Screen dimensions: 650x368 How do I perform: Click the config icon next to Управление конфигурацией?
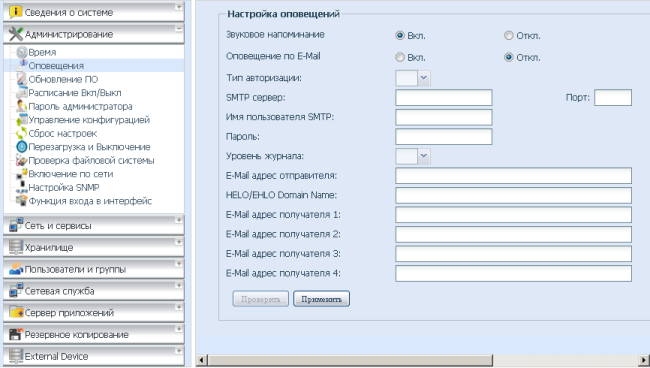click(22, 120)
